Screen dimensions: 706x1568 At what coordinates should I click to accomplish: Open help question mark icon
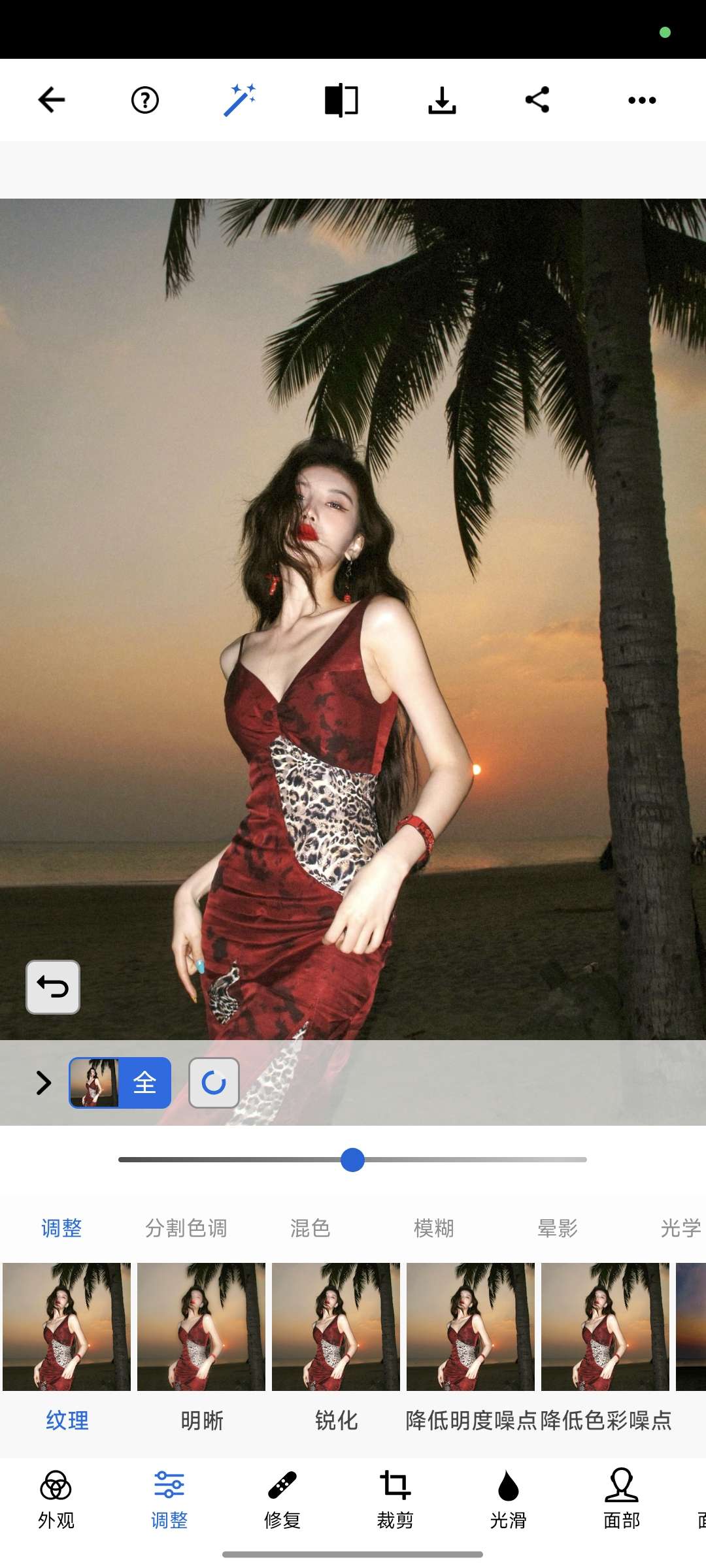click(145, 100)
